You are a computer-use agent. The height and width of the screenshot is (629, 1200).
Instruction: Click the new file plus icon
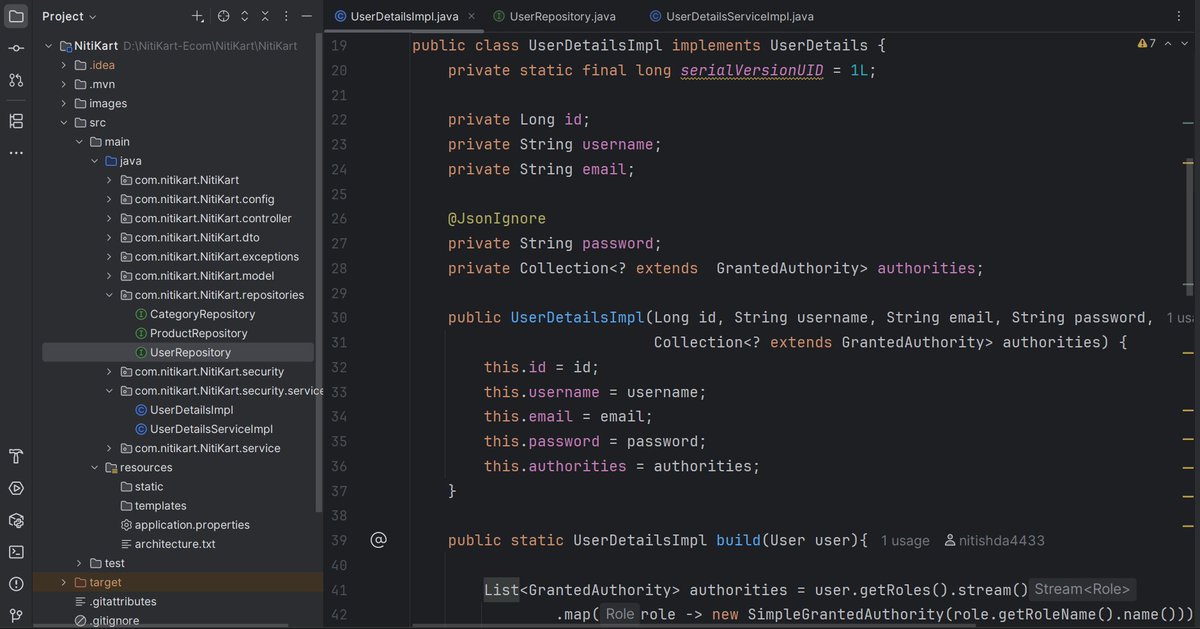(198, 17)
